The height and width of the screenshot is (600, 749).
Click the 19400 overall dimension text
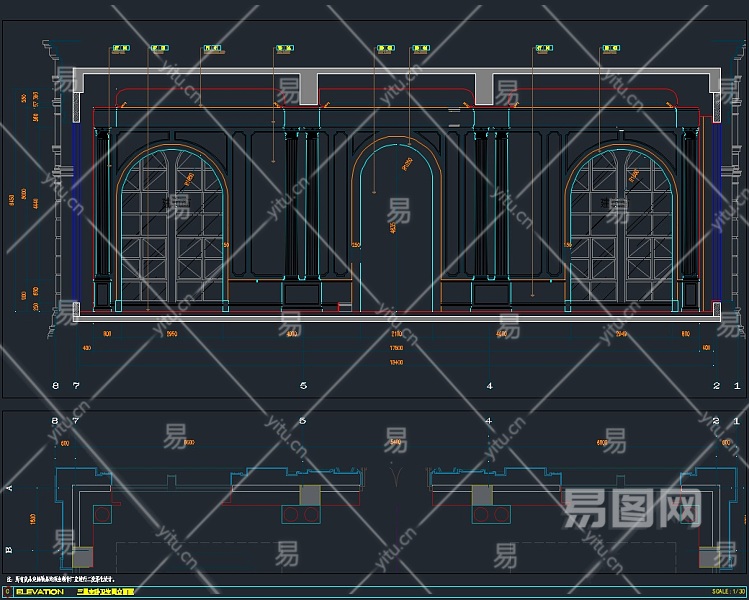(396, 363)
